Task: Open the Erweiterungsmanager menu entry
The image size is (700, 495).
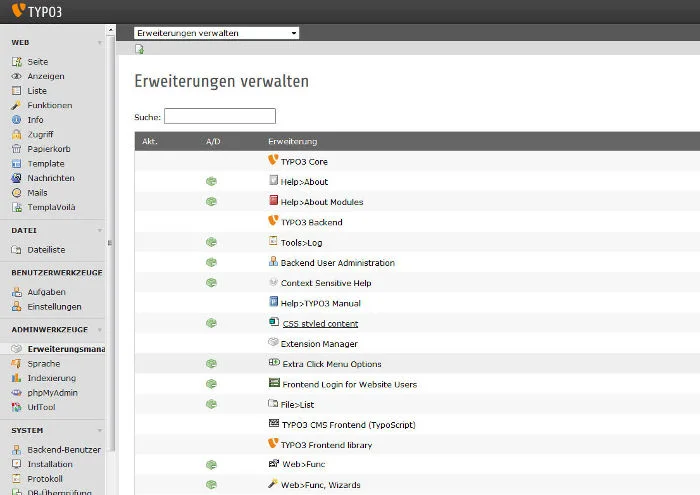Action: 66,349
